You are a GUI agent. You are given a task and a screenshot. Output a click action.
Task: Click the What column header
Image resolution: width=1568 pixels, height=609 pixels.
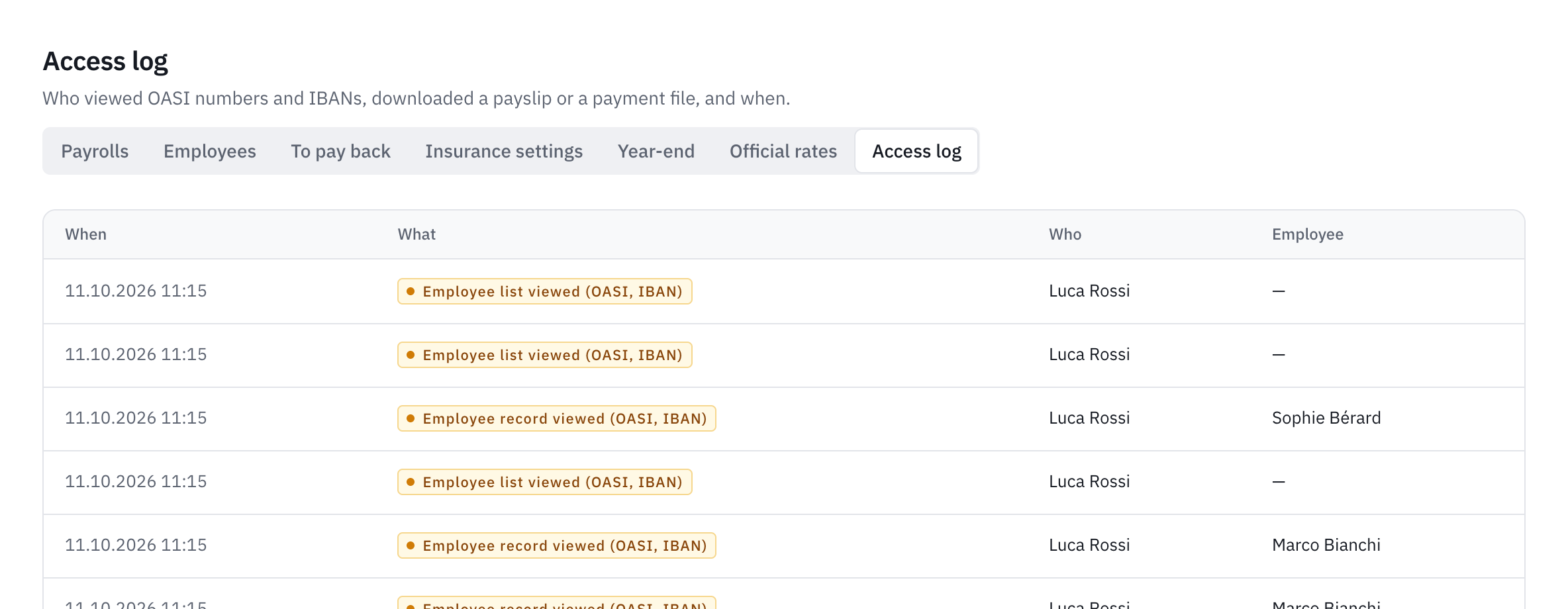[416, 234]
